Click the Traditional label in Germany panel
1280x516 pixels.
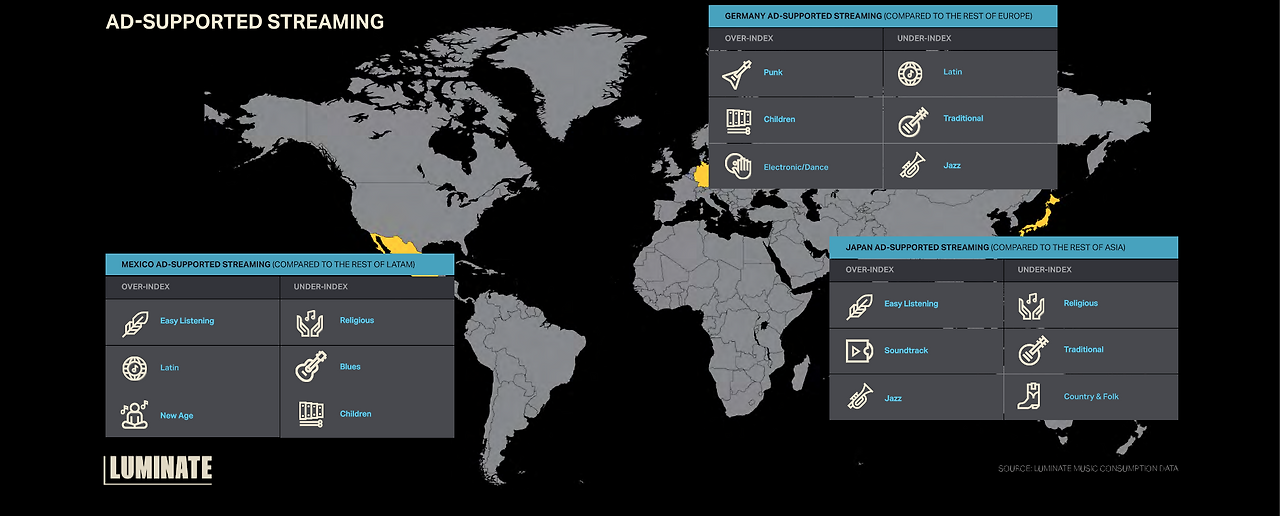click(x=963, y=119)
